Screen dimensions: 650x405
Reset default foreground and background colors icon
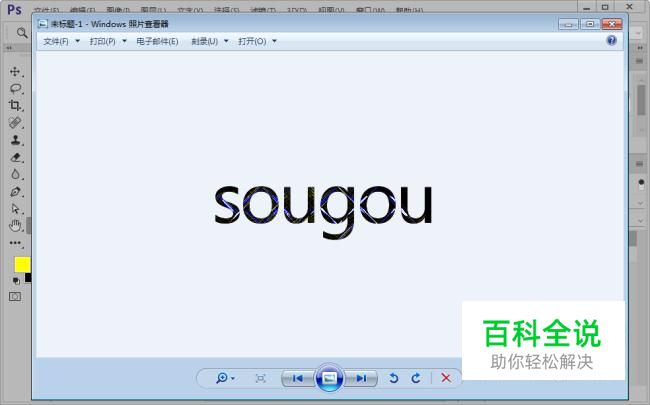pos(16,281)
